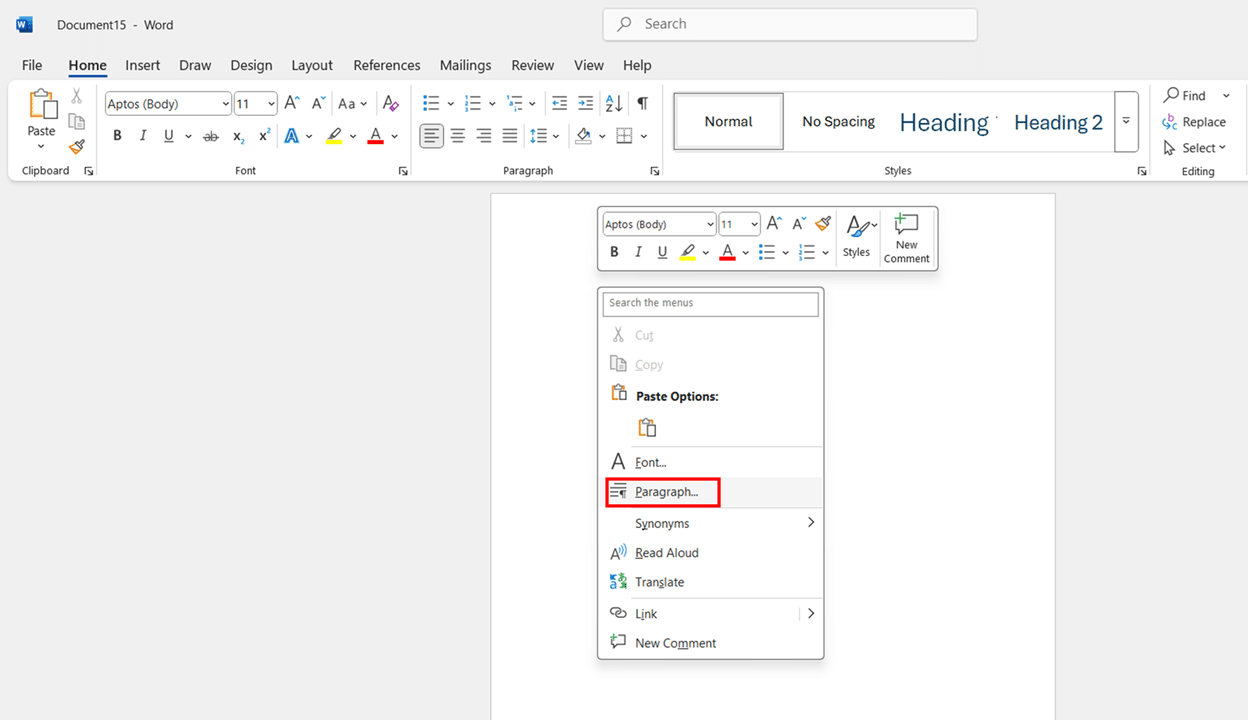
Task: Toggle Justify alignment in the ribbon
Action: point(510,136)
